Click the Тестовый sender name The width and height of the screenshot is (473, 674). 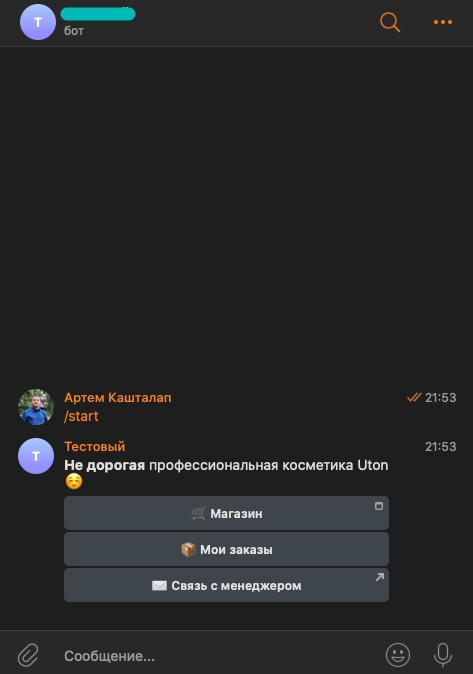pyautogui.click(x=95, y=446)
